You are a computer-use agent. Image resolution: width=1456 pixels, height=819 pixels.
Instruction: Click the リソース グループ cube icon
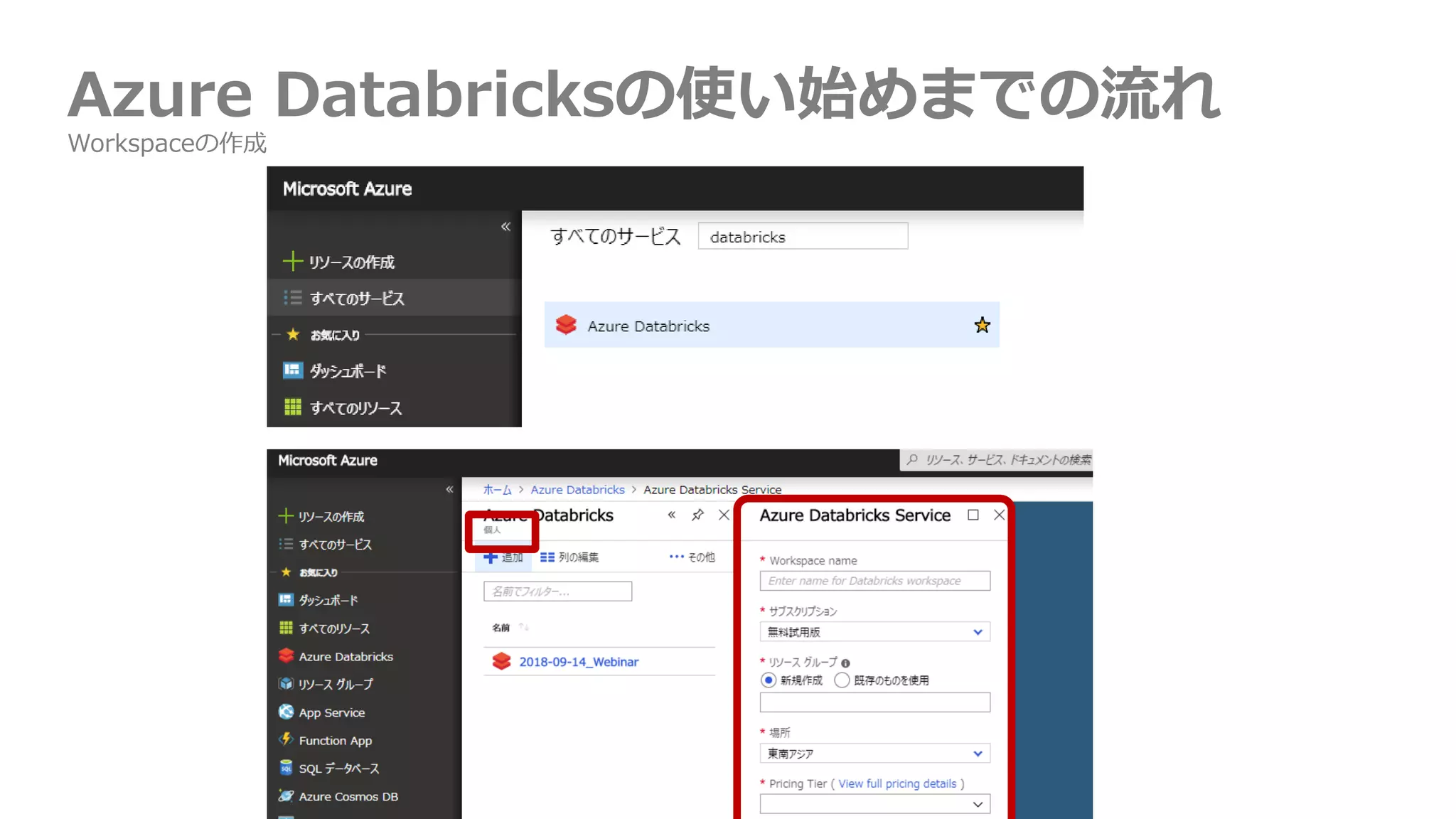pyautogui.click(x=286, y=683)
